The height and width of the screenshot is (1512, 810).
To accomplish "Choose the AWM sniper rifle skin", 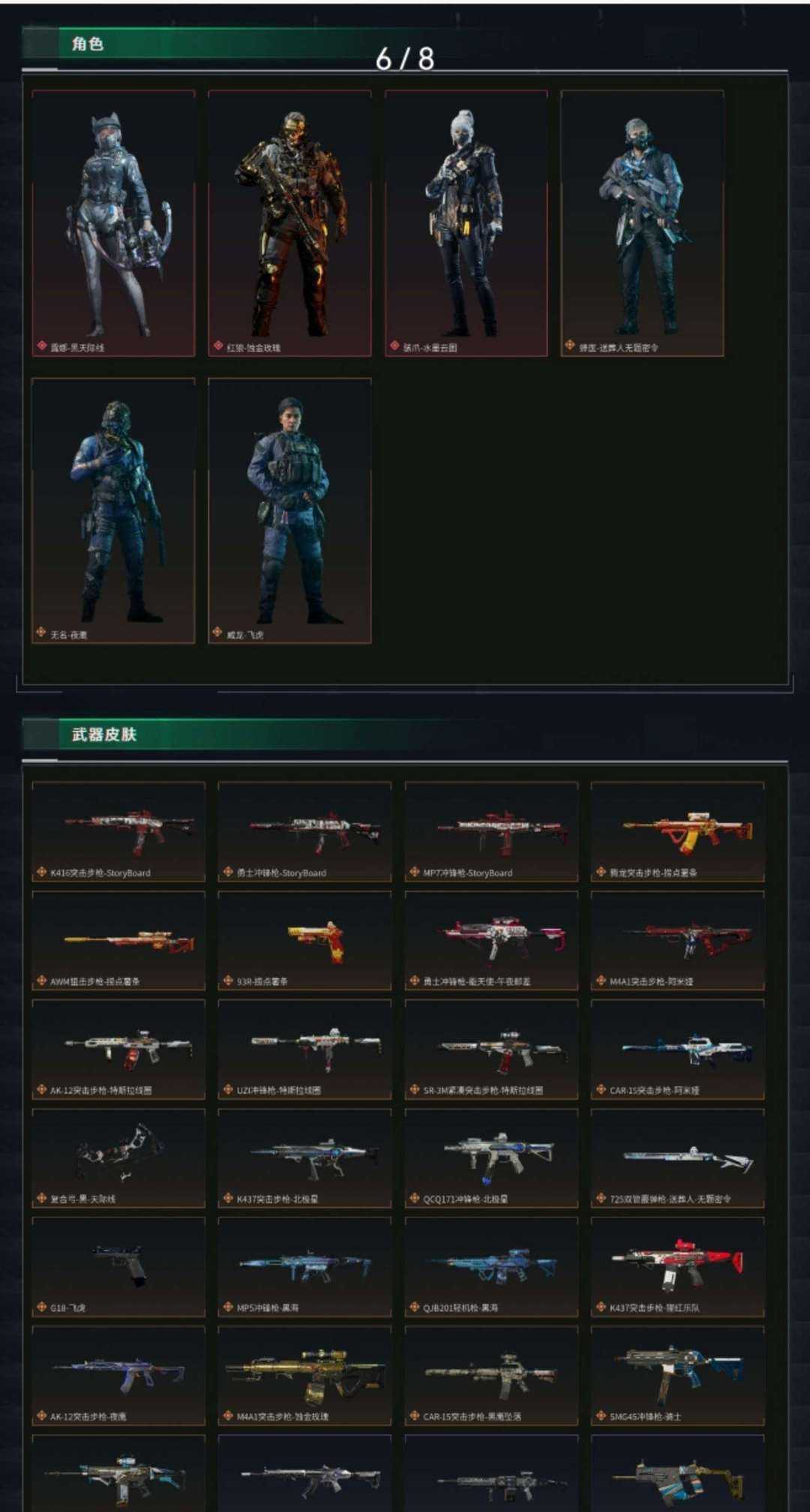I will click(x=118, y=940).
